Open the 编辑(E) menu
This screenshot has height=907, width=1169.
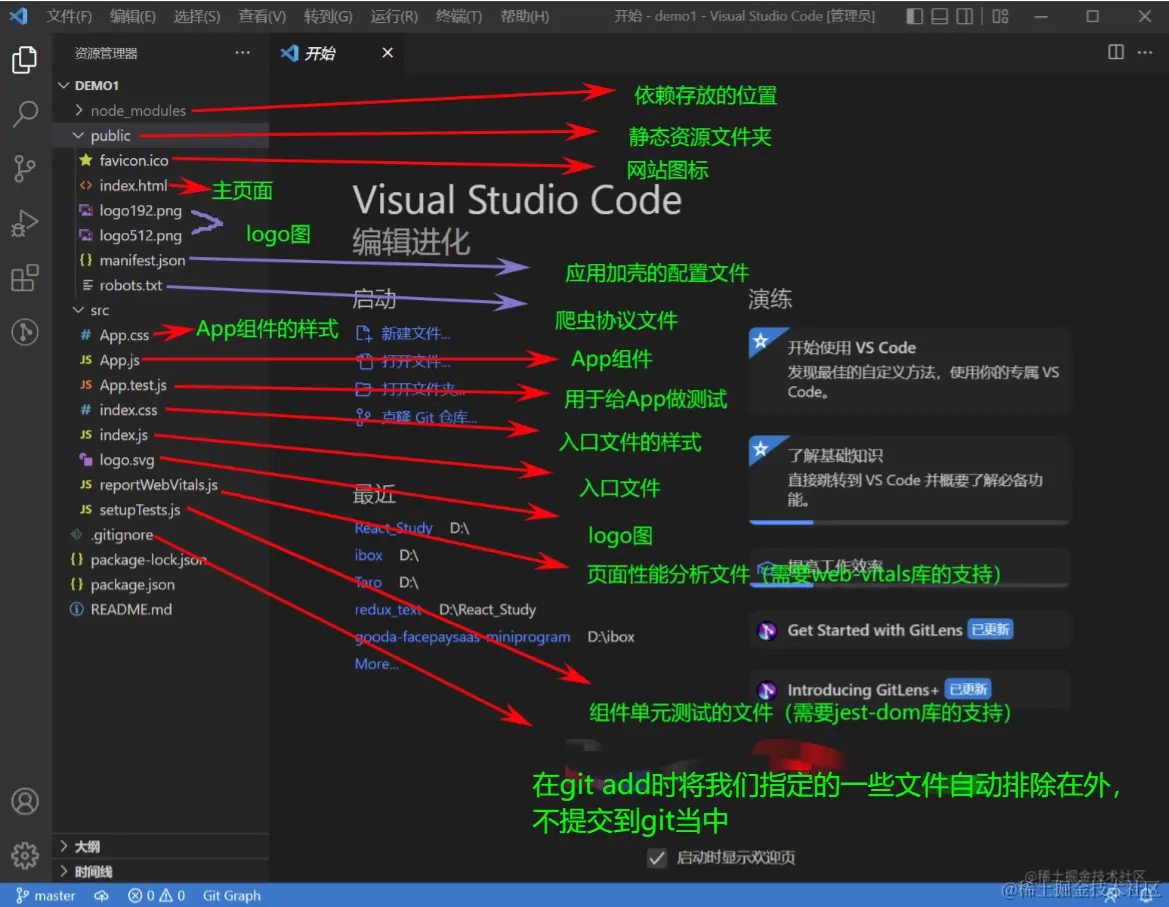coord(133,16)
